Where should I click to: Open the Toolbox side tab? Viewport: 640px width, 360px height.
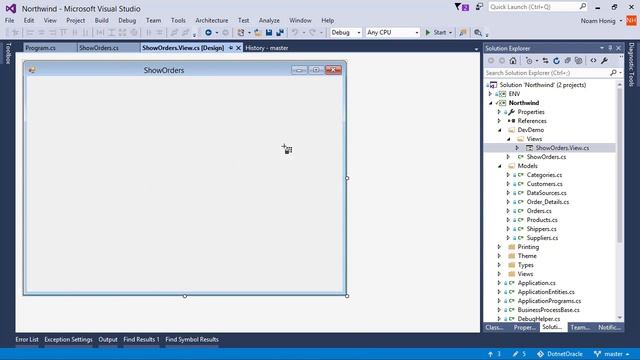coord(7,53)
